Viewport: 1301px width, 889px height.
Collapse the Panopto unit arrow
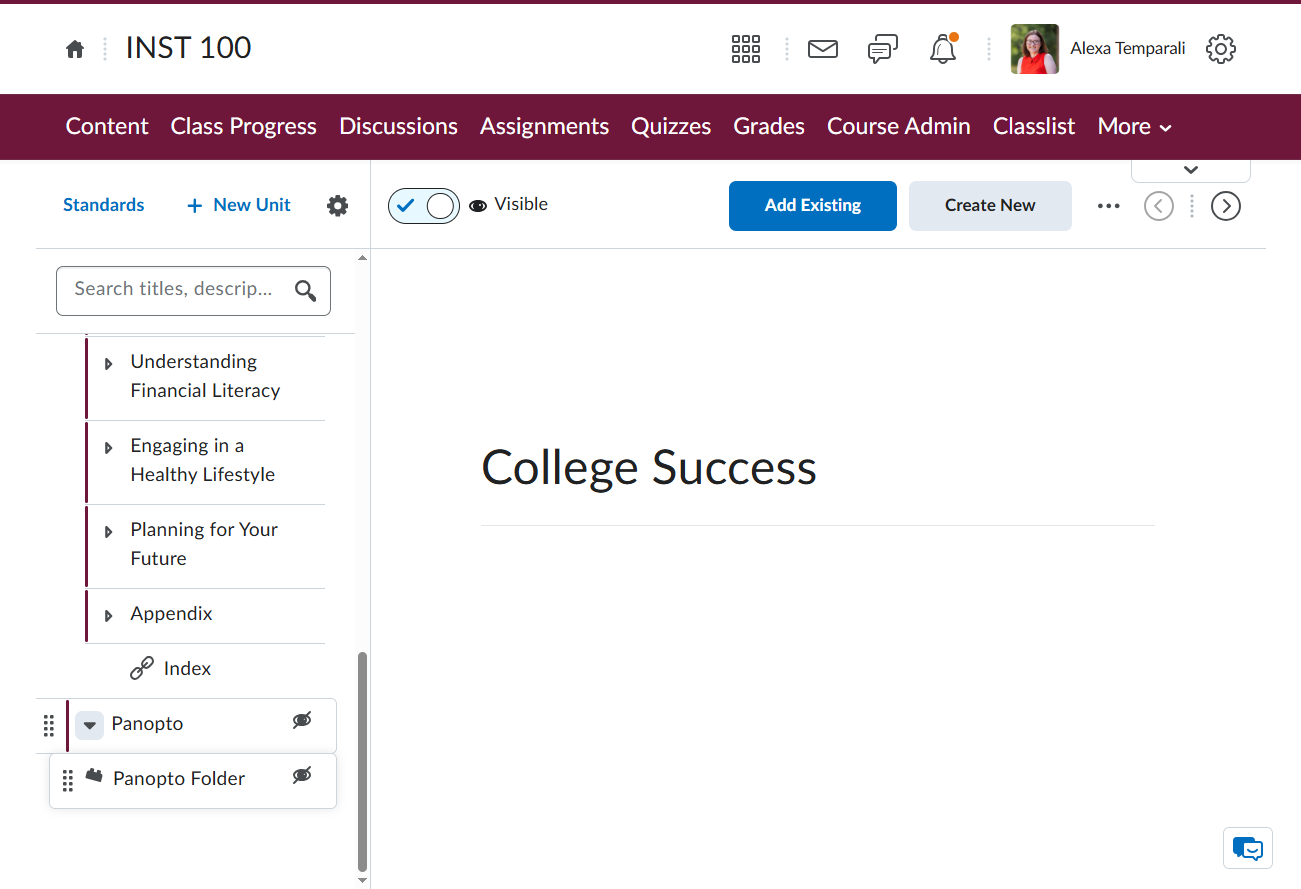click(90, 725)
